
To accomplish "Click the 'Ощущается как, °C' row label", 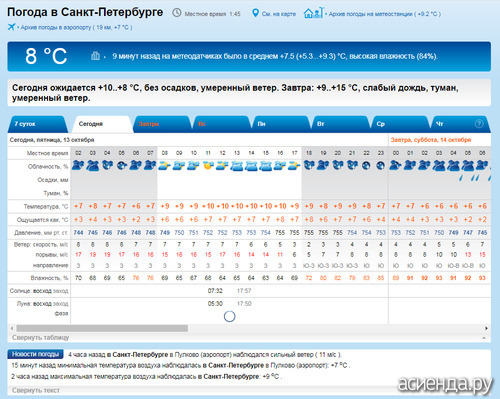I will point(43,220).
